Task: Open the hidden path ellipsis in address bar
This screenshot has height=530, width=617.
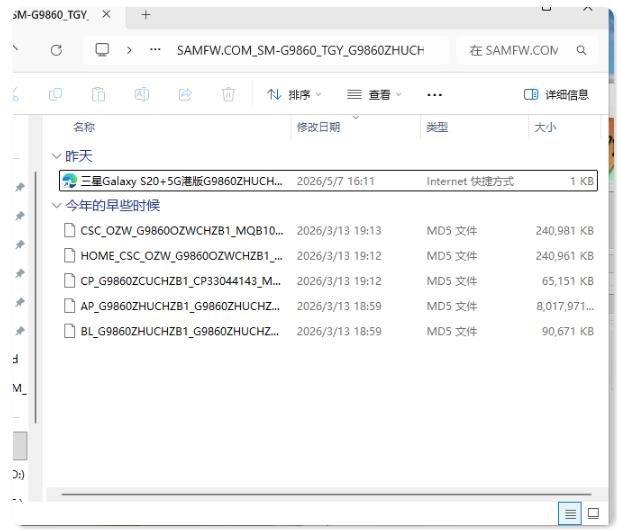Action: point(155,50)
